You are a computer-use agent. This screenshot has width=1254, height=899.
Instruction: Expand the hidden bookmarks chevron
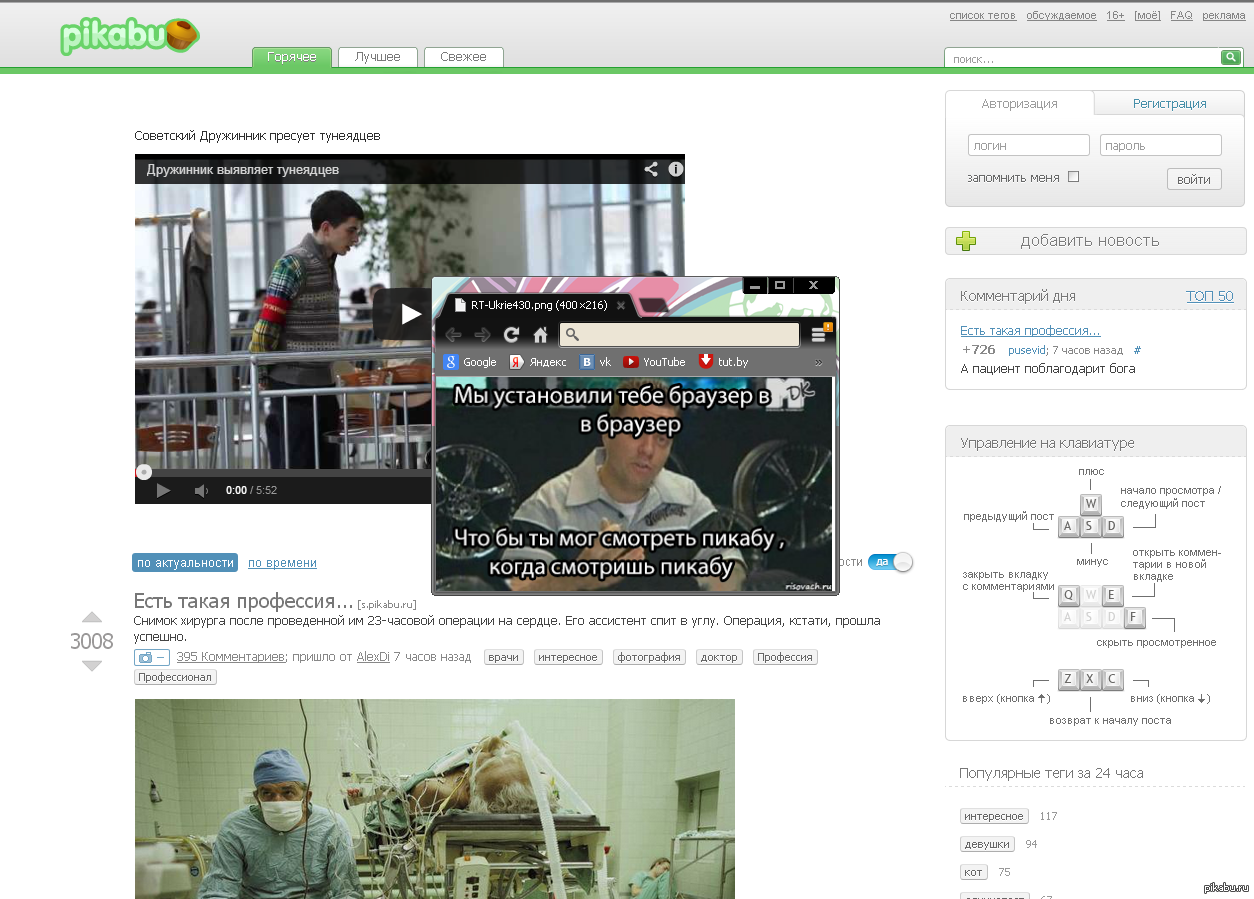(x=819, y=362)
